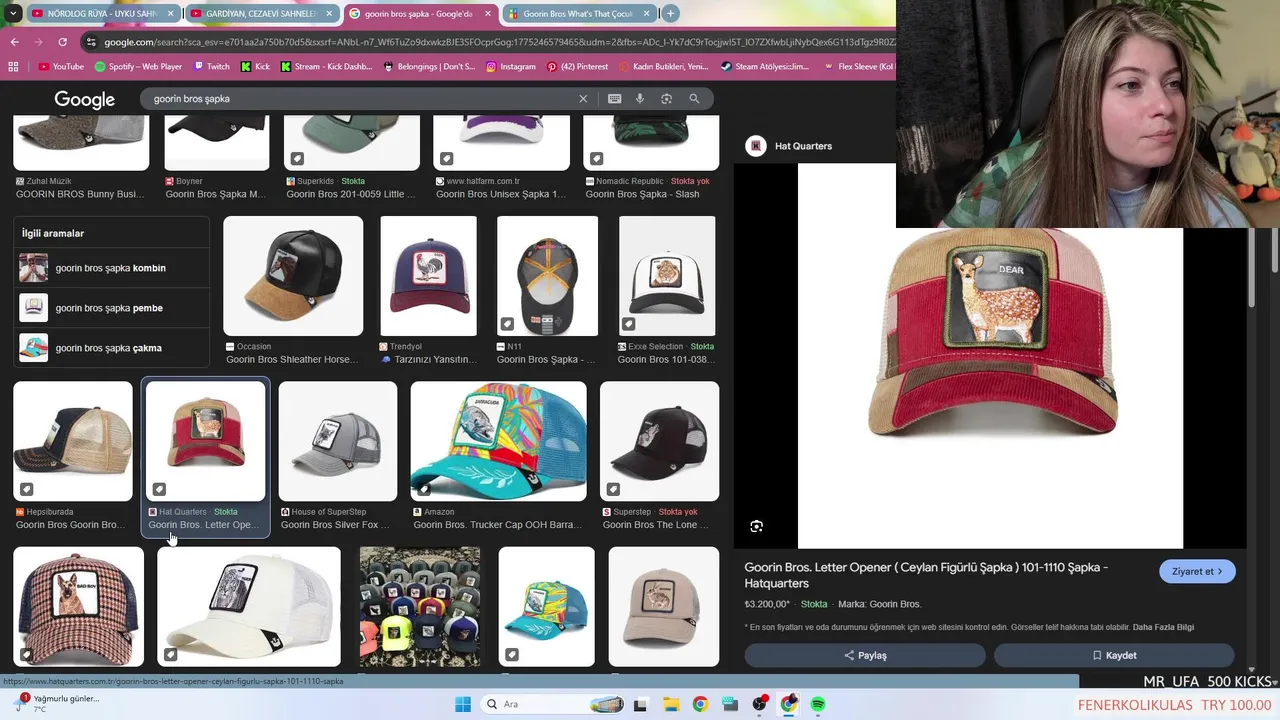Viewport: 1280px width, 720px height.
Task: Start voice search with the microphone icon
Action: coord(640,99)
